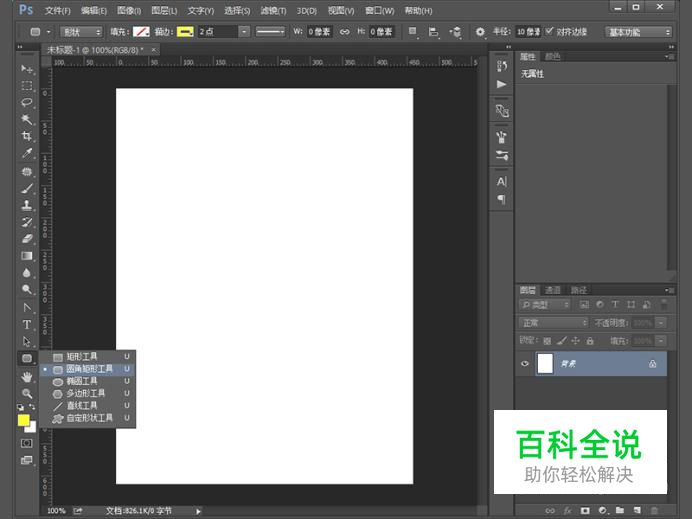Screen dimensions: 692x519
Task: Expand the 基本功能 workspace dropdown
Action: point(639,32)
